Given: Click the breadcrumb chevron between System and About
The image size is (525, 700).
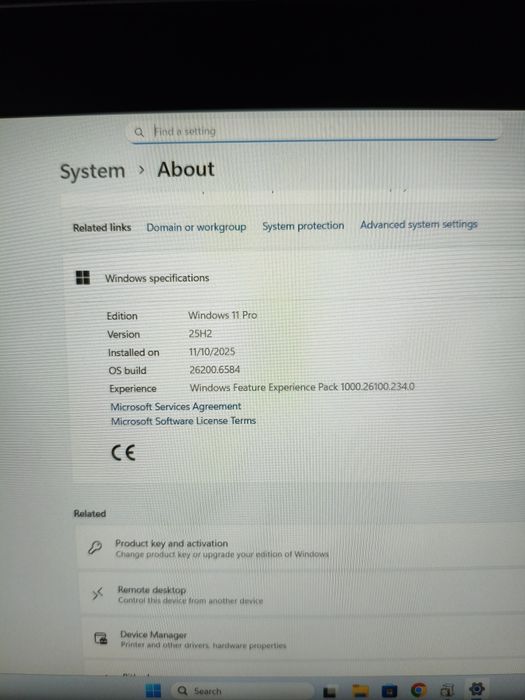Looking at the screenshot, I should (x=141, y=170).
